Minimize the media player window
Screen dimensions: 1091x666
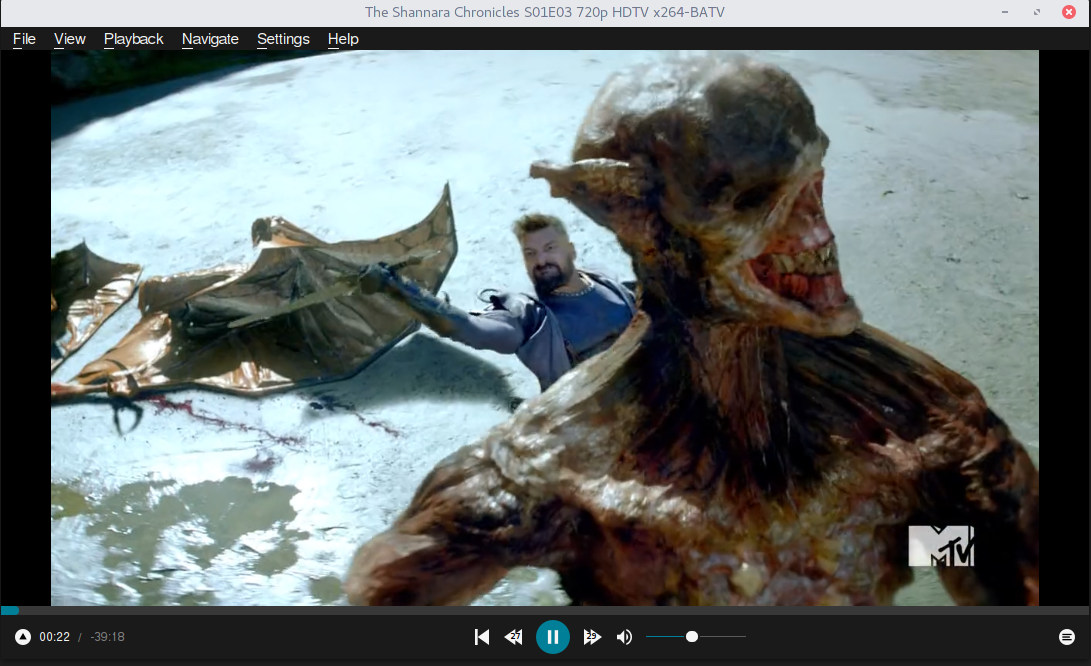tap(1005, 12)
